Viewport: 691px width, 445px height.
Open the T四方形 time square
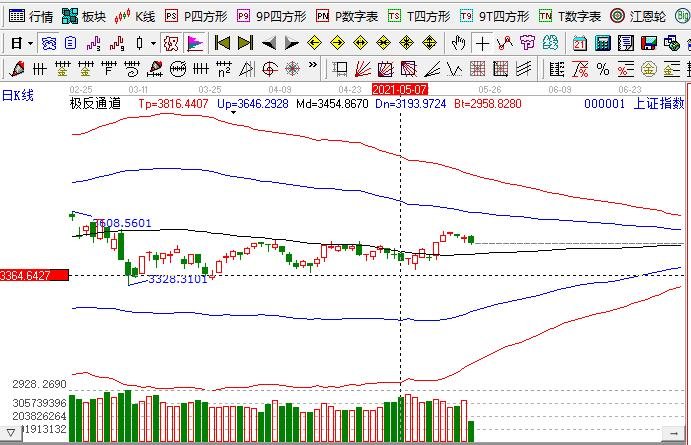tap(419, 17)
